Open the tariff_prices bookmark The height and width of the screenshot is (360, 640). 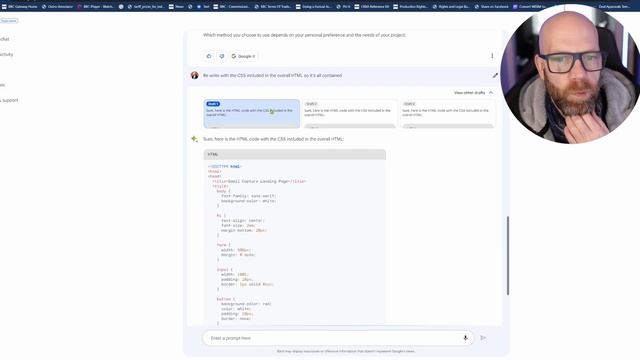point(146,7)
